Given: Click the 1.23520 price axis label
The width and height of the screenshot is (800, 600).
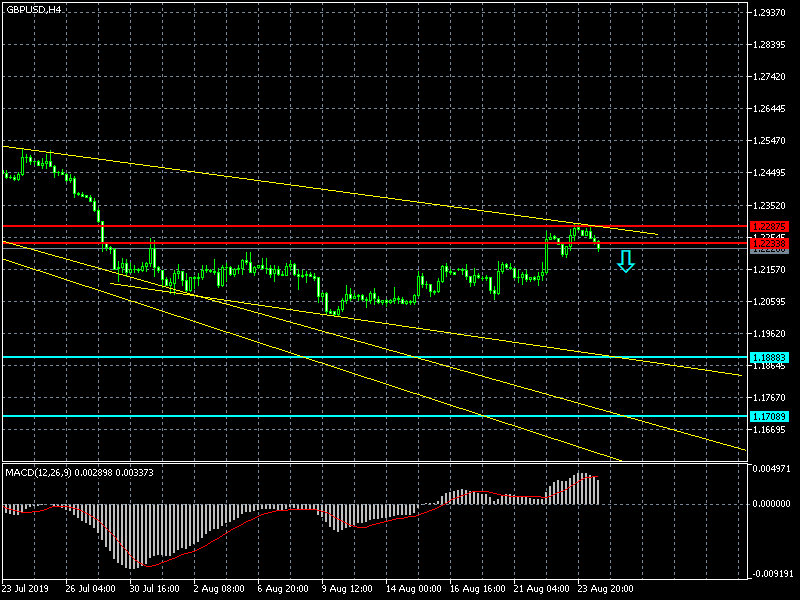Looking at the screenshot, I should click(x=769, y=206).
